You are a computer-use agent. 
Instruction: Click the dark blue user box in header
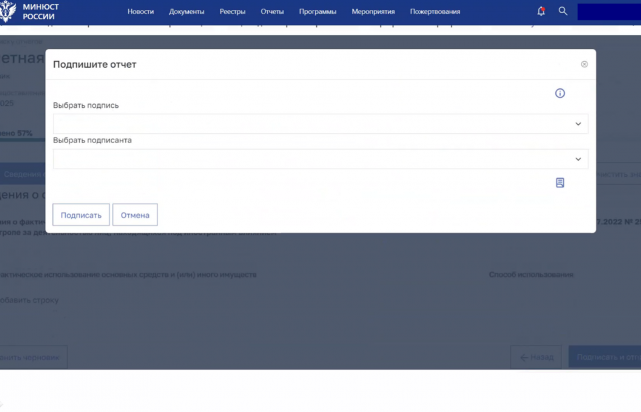(609, 12)
